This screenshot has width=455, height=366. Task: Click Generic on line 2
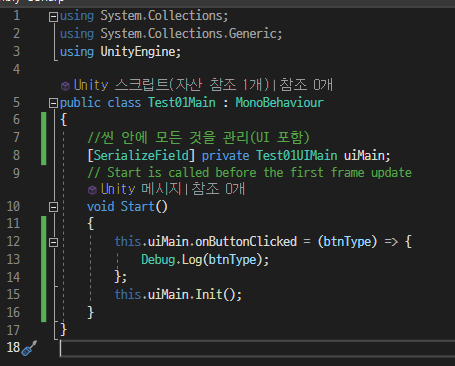pos(252,34)
